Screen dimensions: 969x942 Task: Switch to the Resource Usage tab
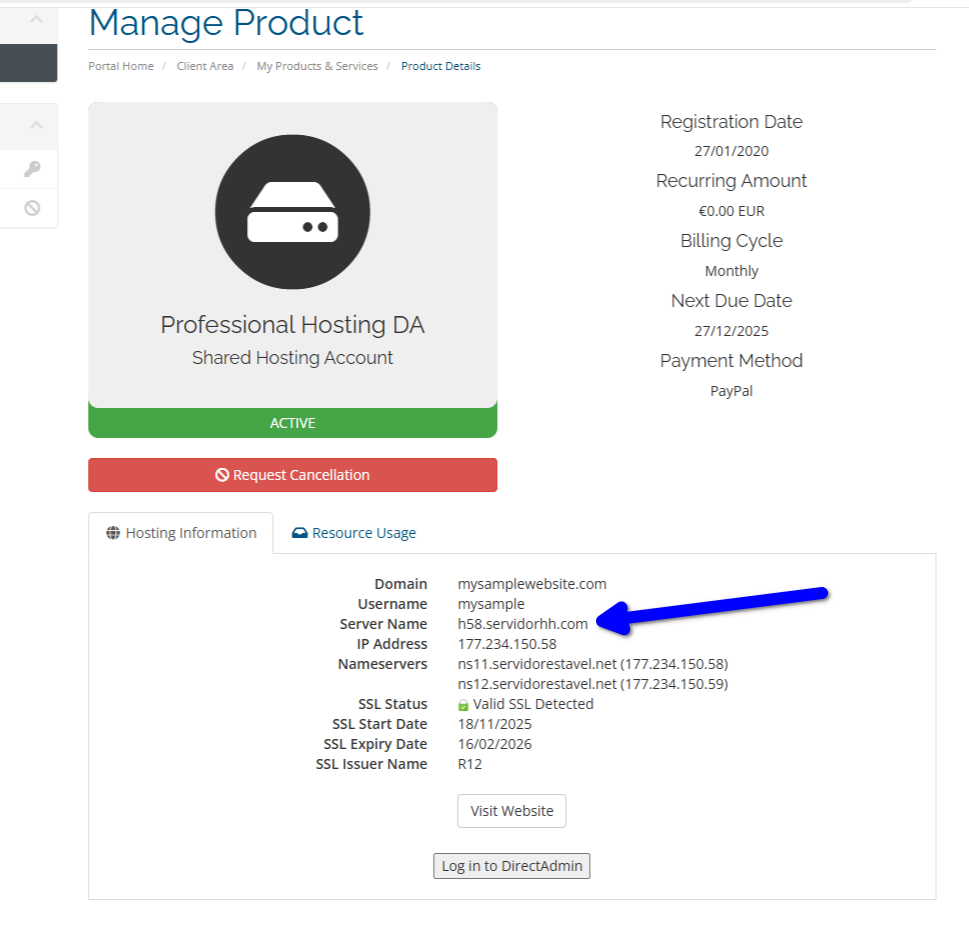point(354,533)
